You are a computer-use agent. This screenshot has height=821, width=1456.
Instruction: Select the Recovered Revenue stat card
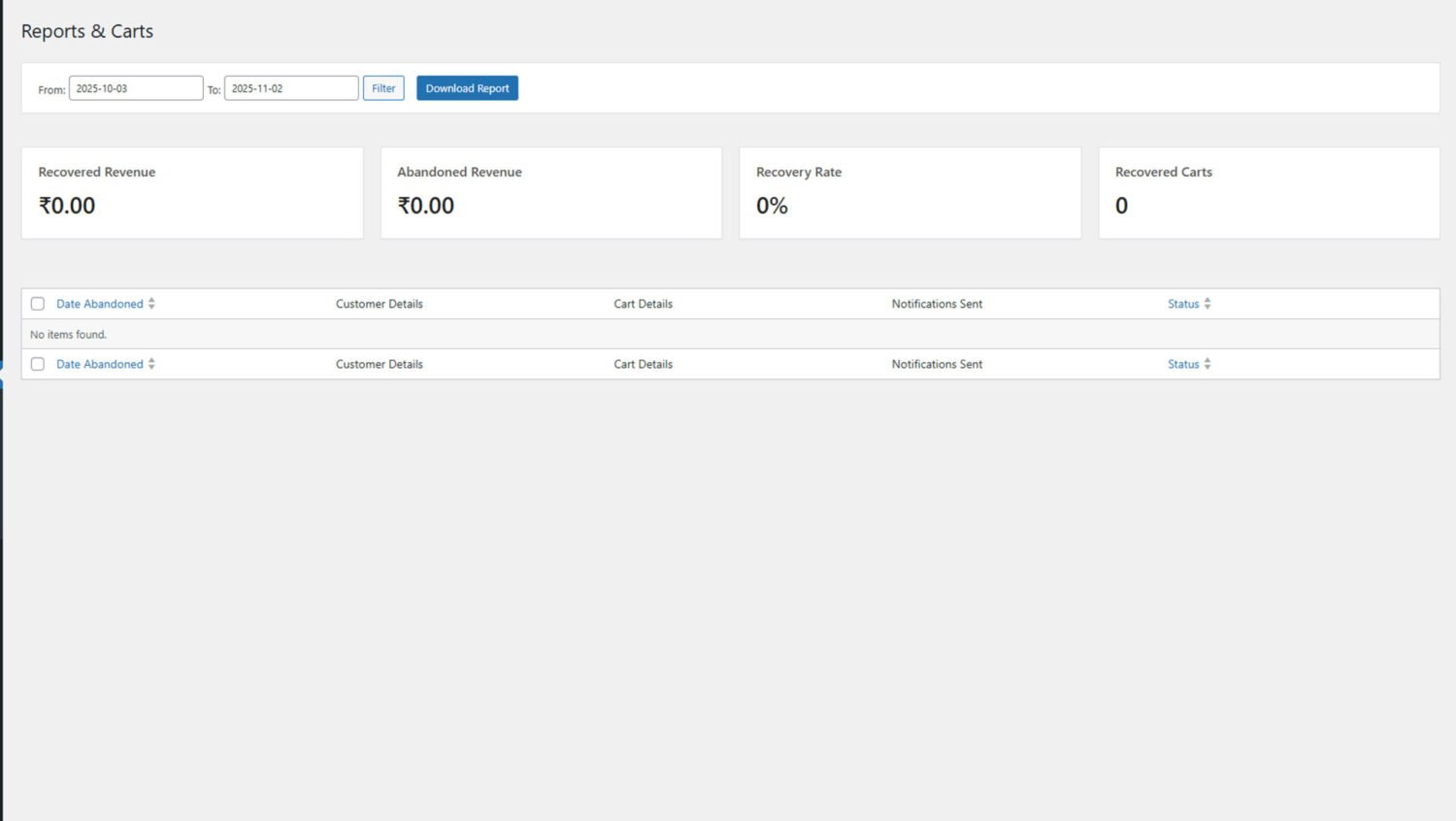192,192
